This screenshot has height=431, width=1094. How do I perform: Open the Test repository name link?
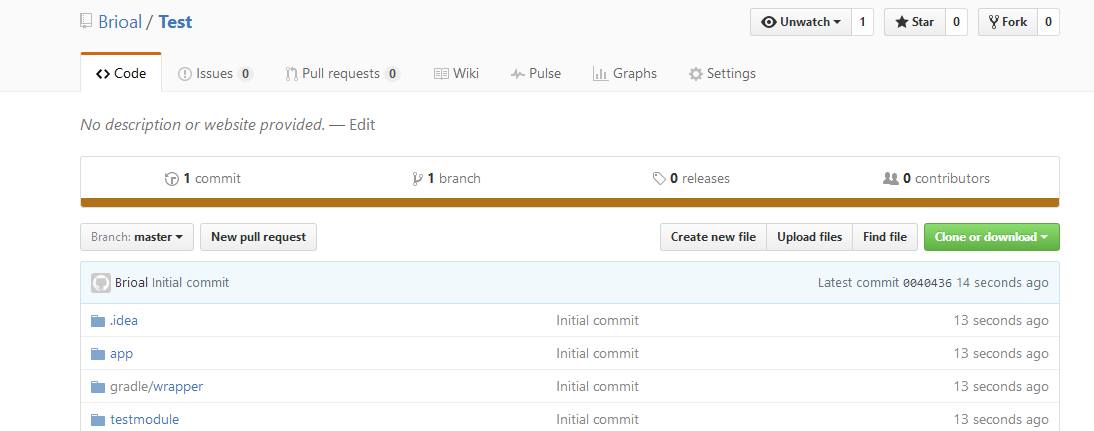tap(175, 22)
